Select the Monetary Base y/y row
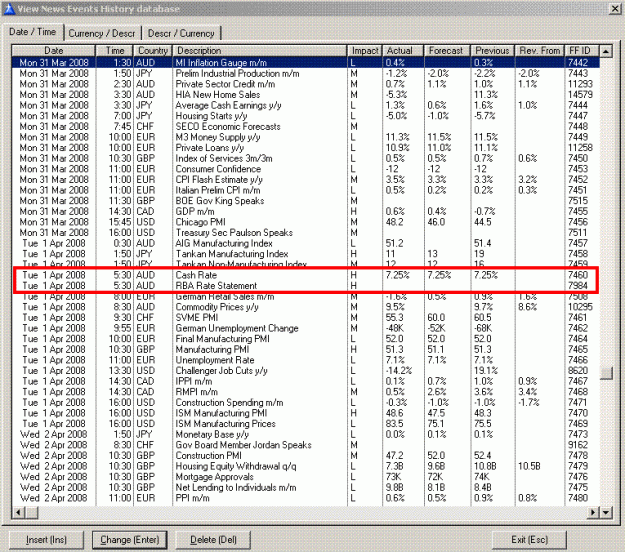The image size is (625, 552). 305,434
